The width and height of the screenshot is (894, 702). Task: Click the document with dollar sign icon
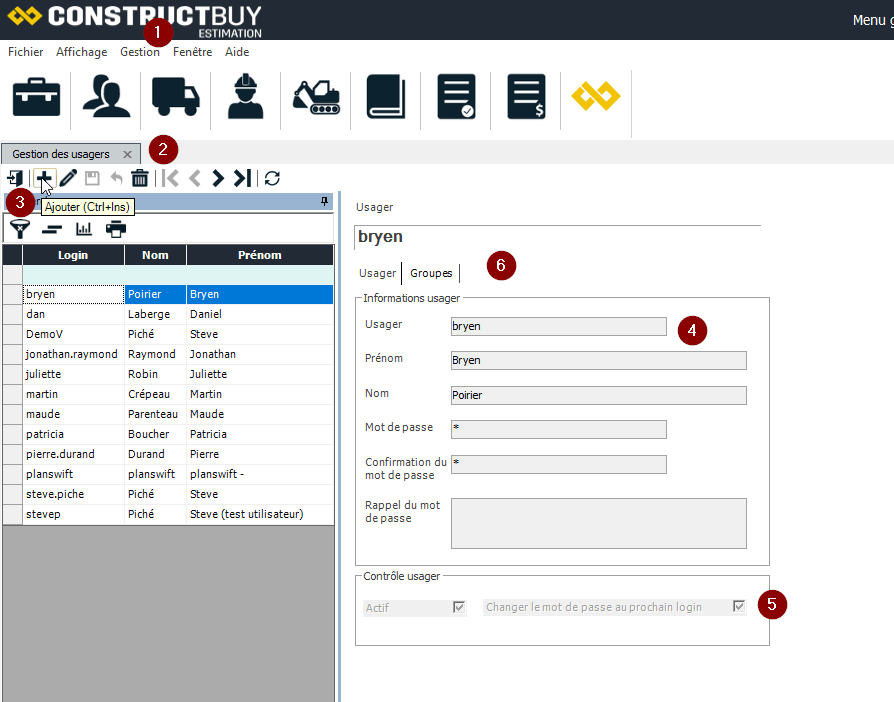526,97
